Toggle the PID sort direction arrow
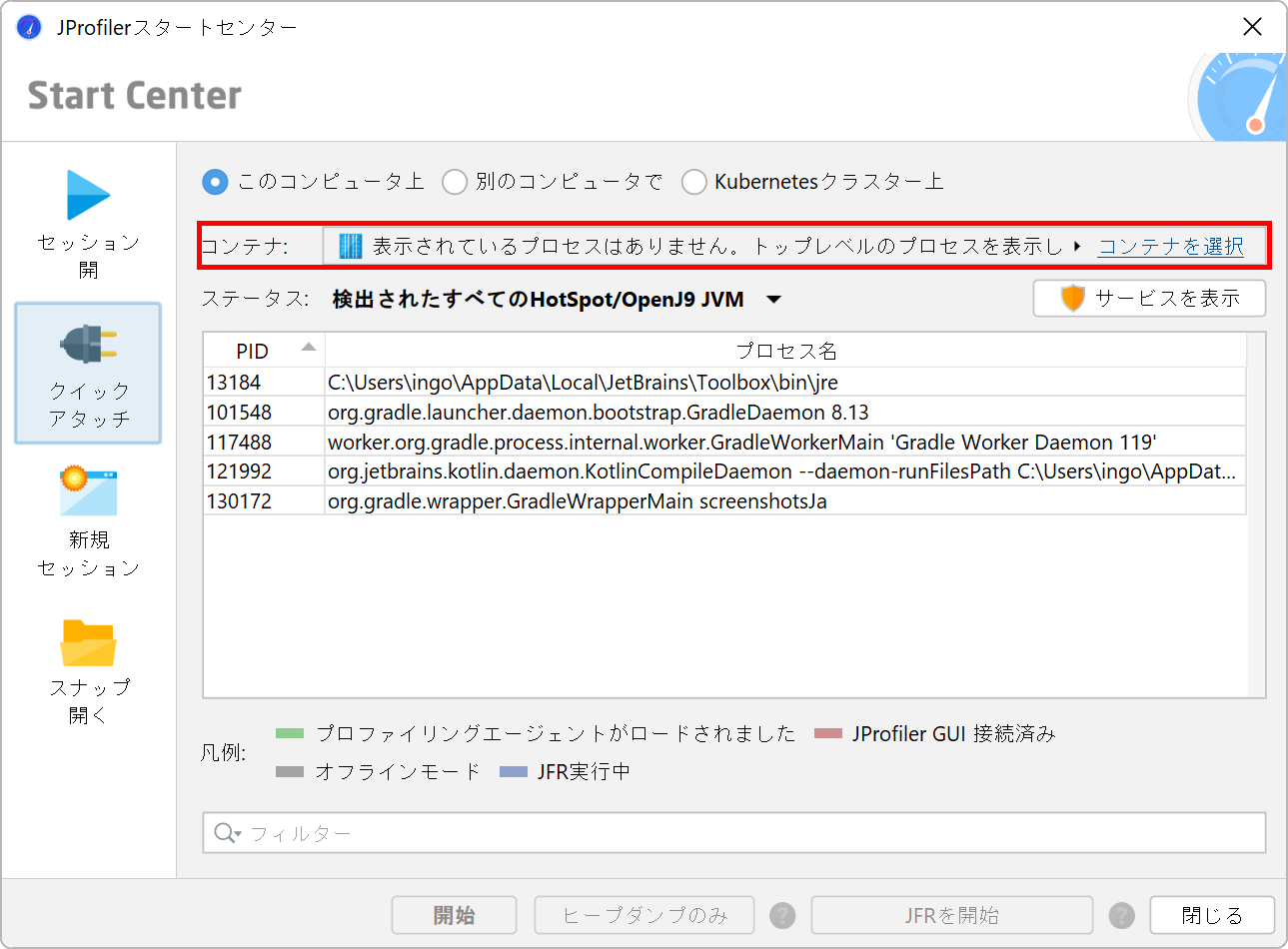The height and width of the screenshot is (949, 1288). [309, 347]
